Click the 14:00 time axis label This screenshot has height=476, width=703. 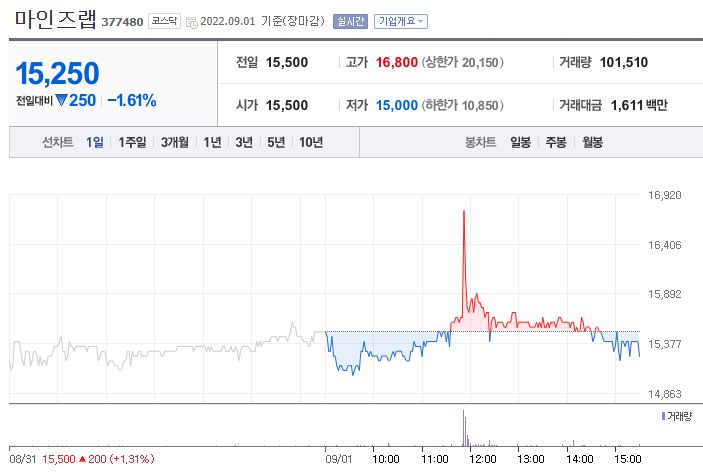point(579,459)
